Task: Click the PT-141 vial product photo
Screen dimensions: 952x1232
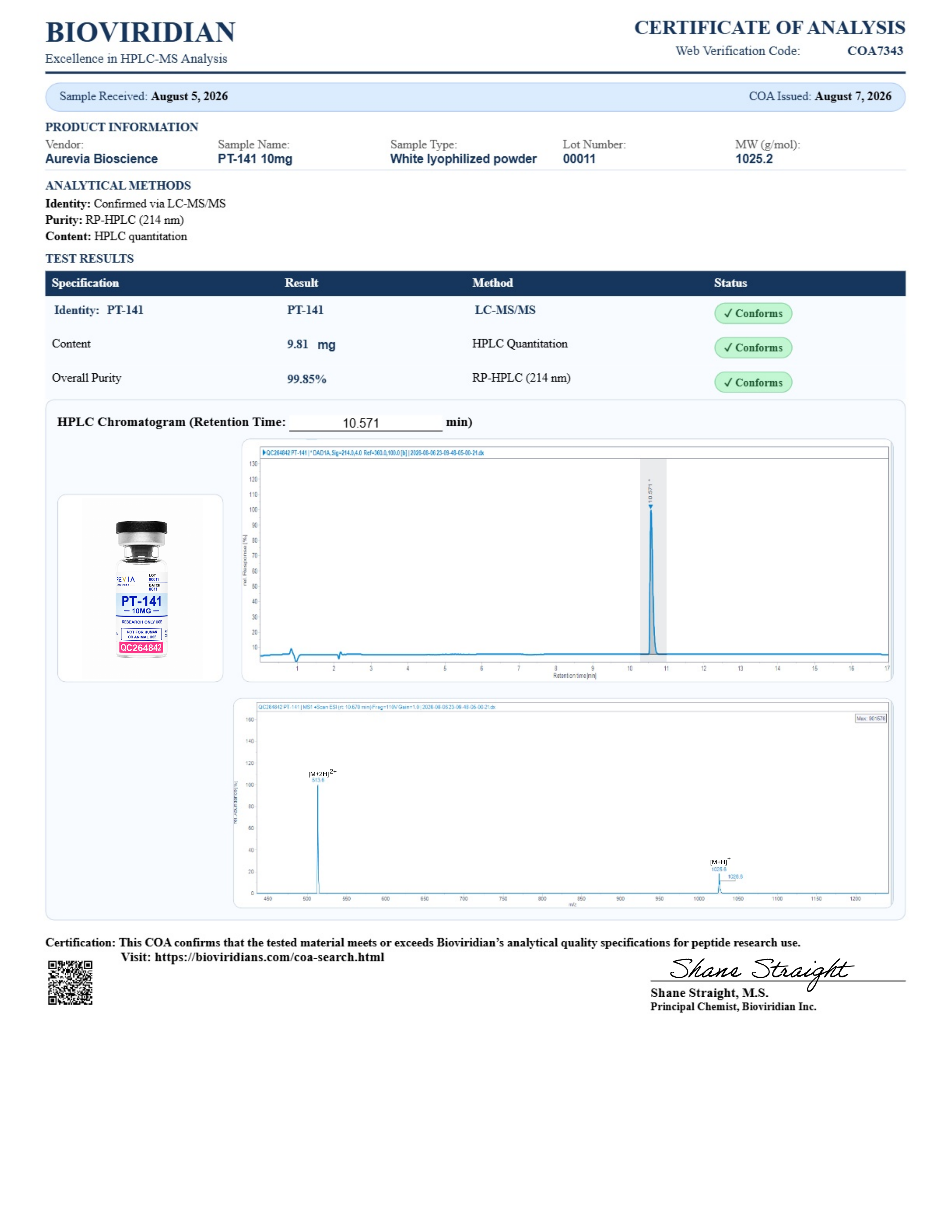Action: pos(141,588)
